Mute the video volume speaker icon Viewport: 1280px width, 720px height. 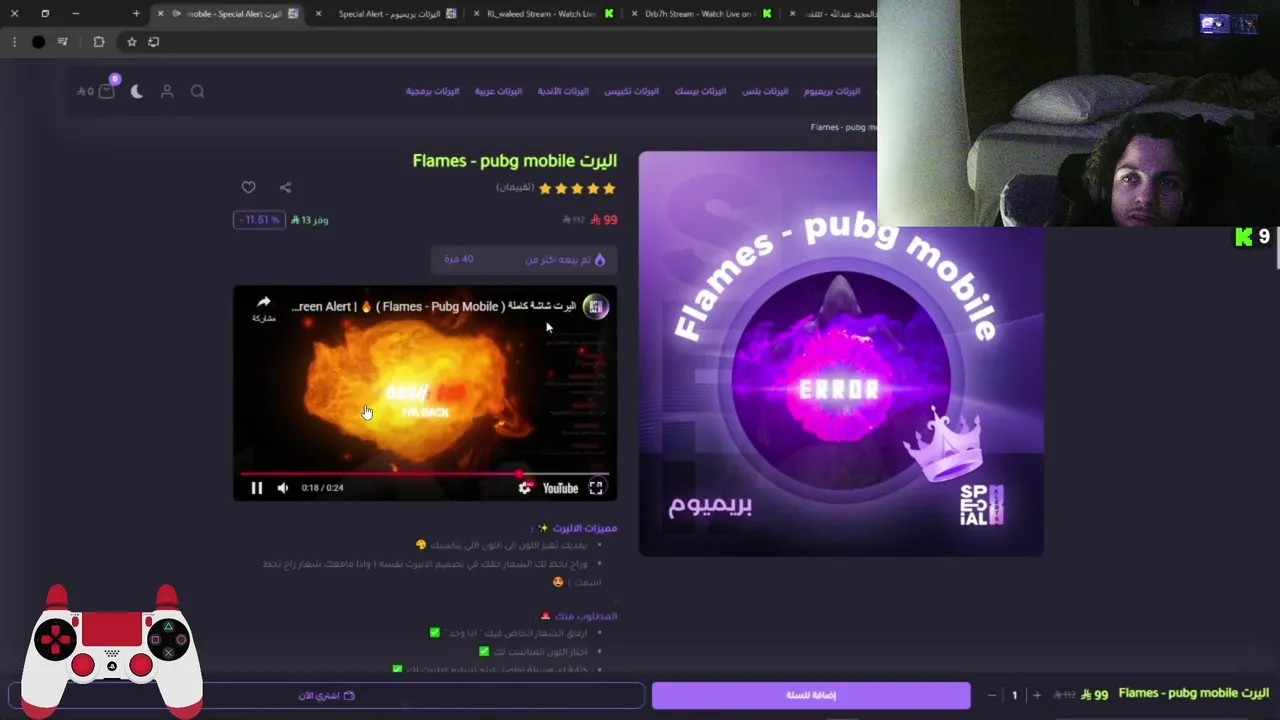[283, 488]
